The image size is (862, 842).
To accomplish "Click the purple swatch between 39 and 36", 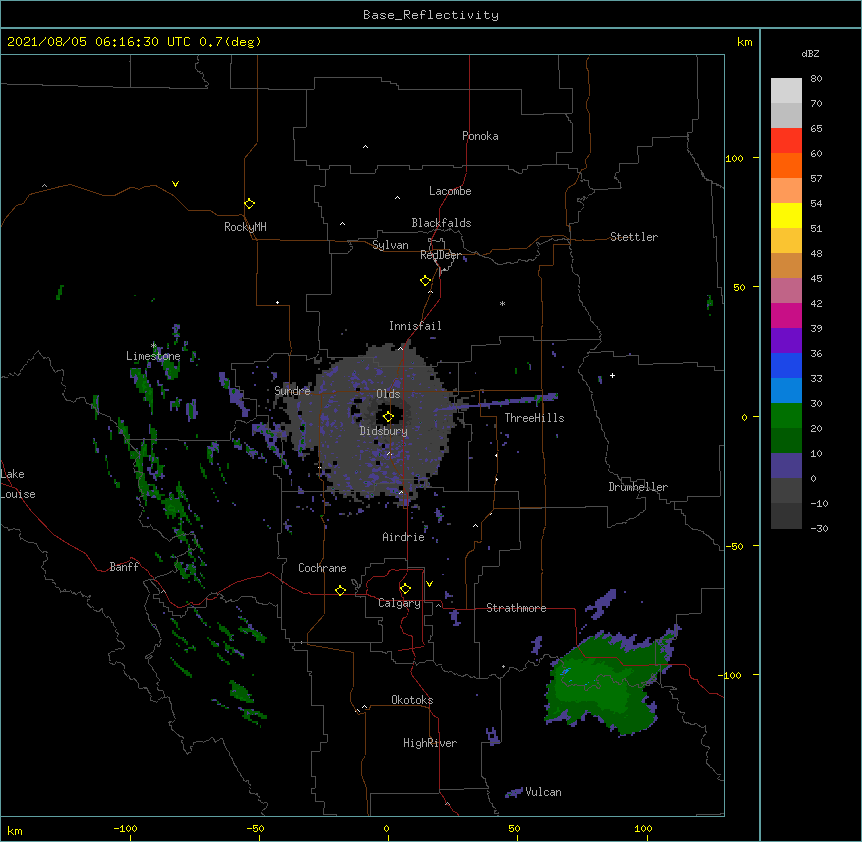I will (x=786, y=341).
